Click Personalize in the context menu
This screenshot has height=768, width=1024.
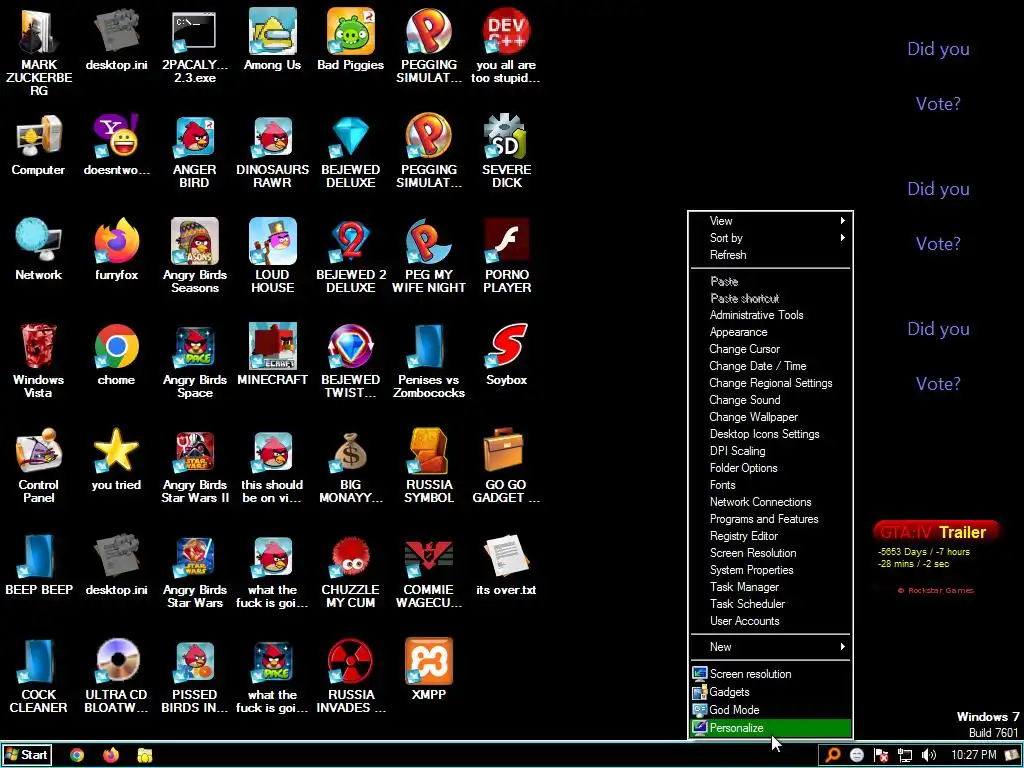pyautogui.click(x=771, y=728)
